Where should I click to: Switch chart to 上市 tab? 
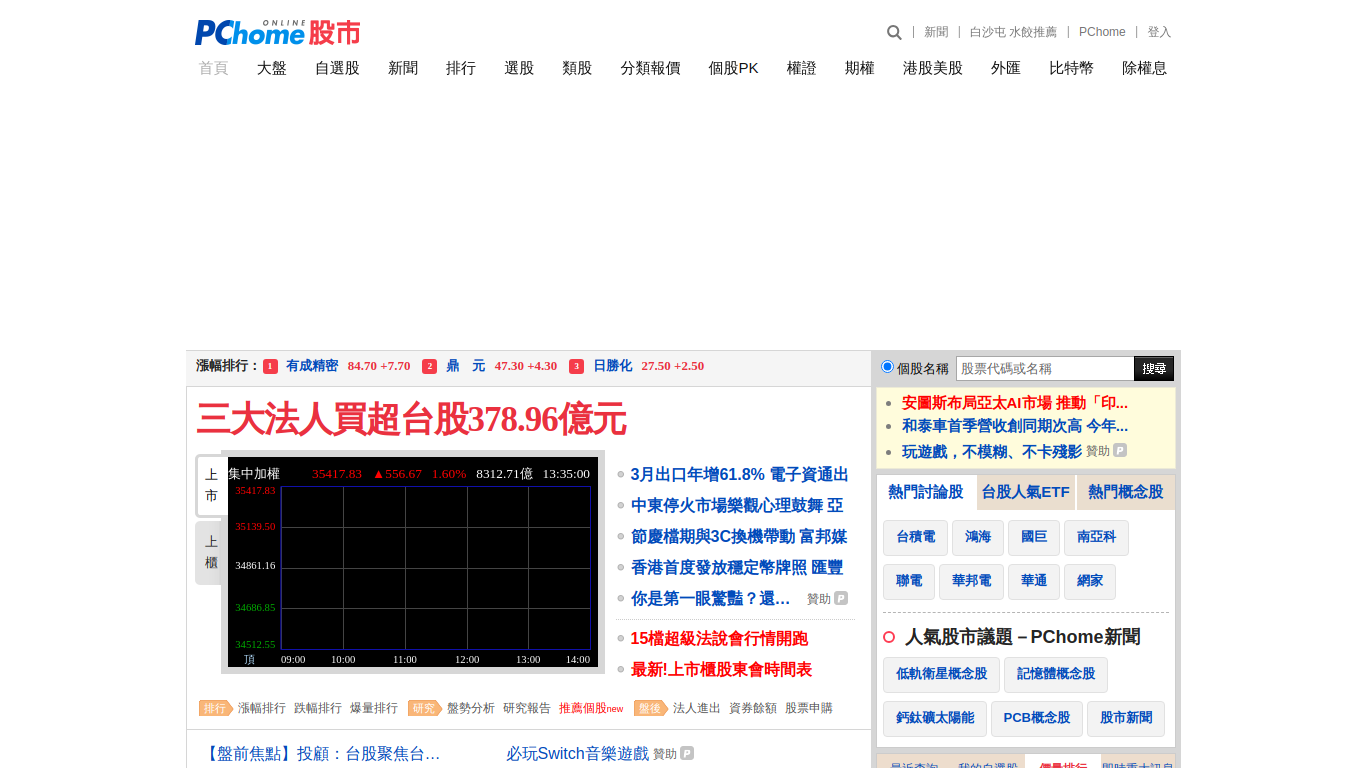(x=211, y=485)
